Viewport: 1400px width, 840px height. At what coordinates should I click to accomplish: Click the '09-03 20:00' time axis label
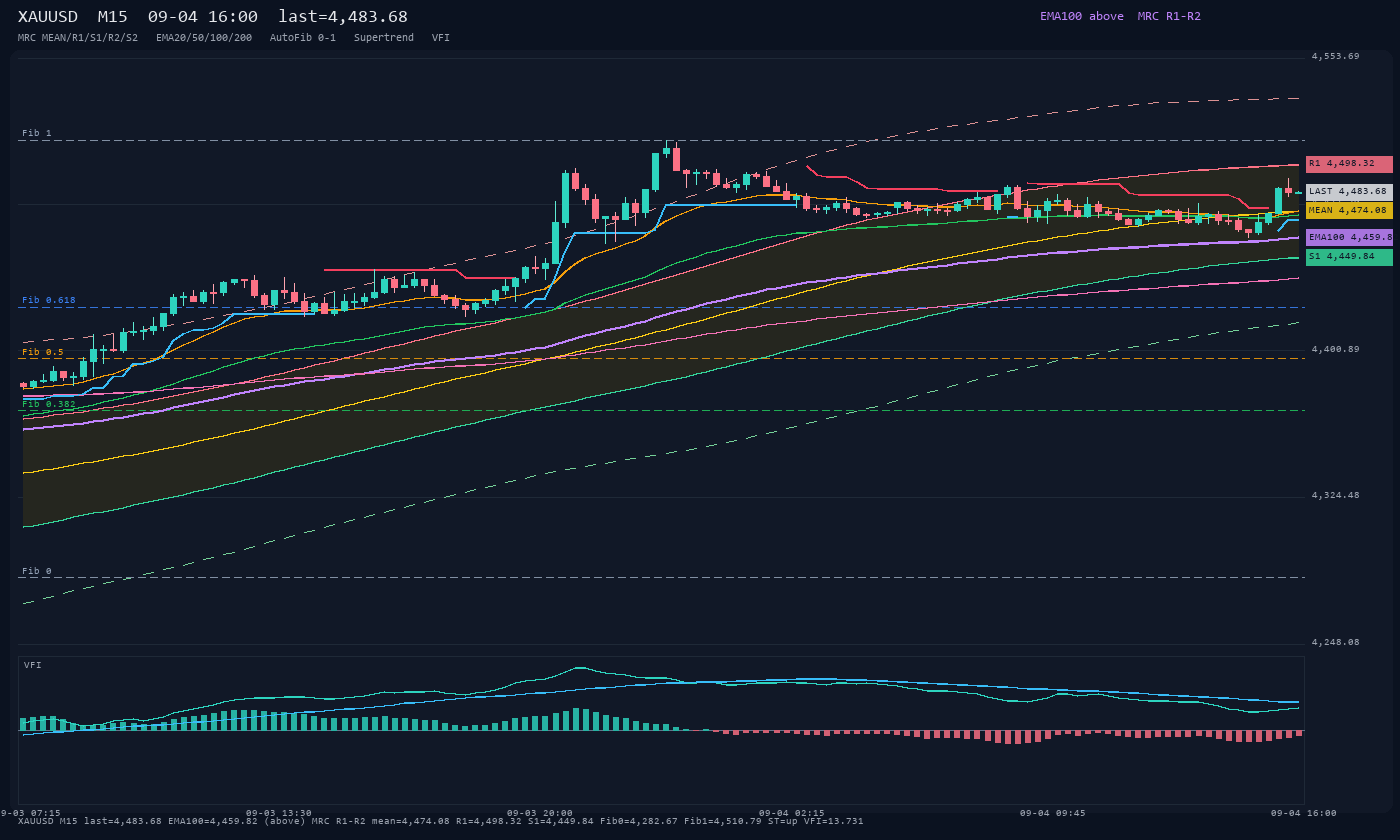click(x=540, y=813)
